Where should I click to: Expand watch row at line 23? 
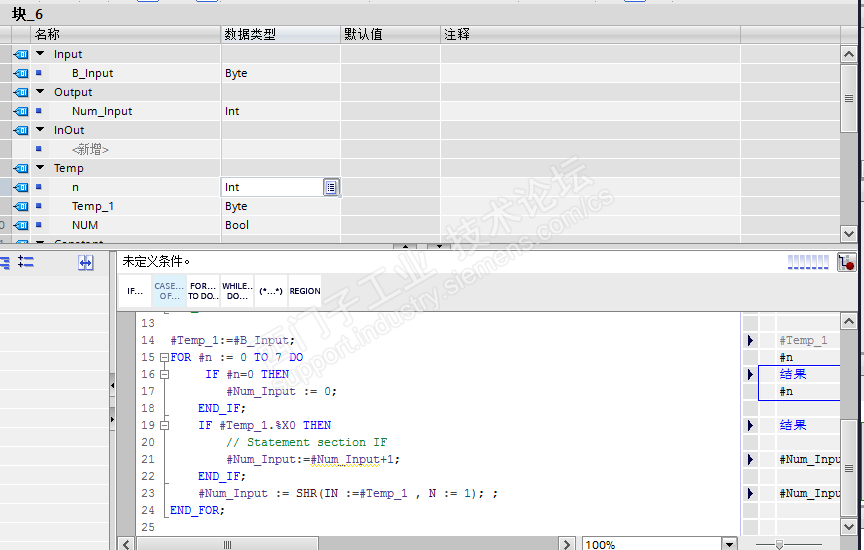click(750, 493)
